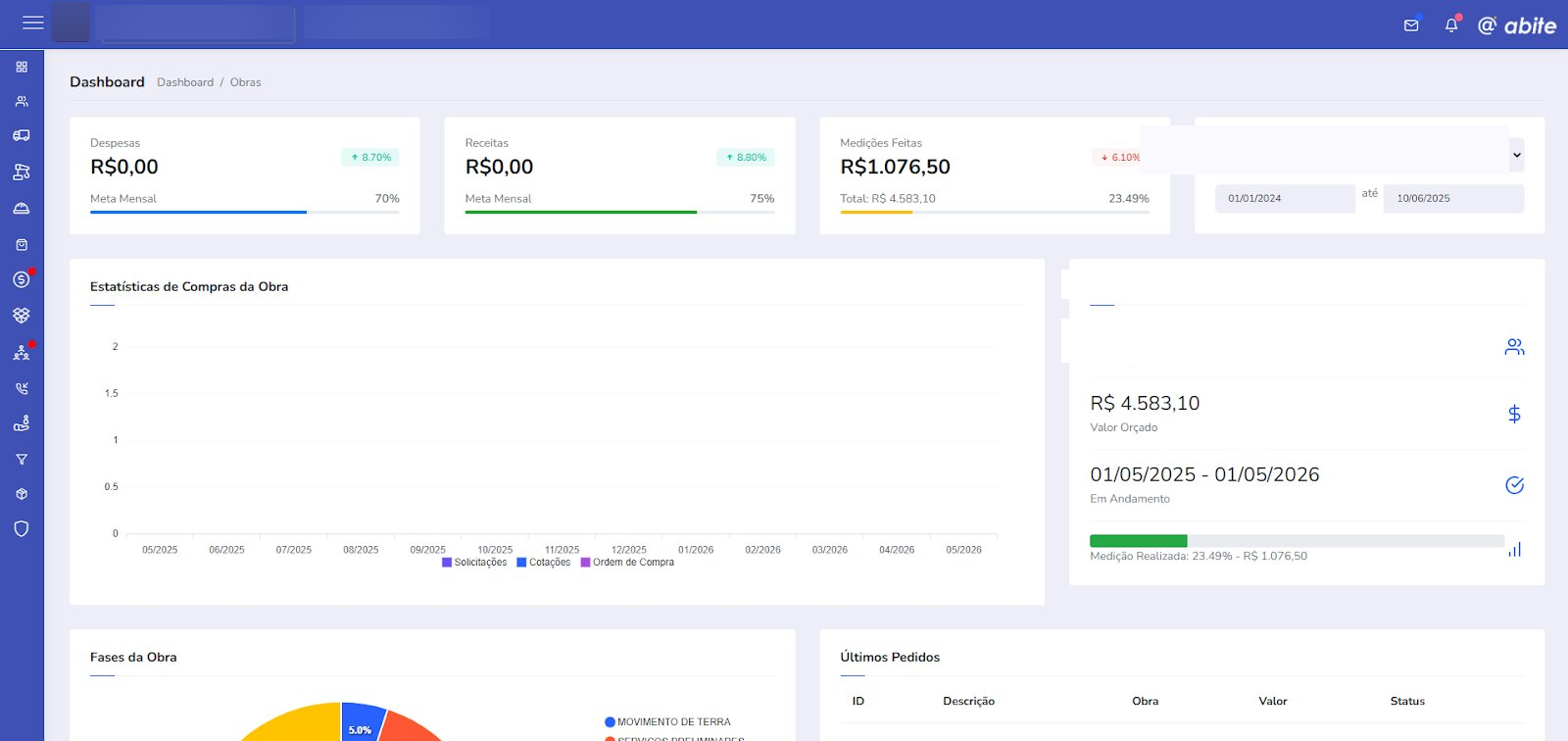The width and height of the screenshot is (1568, 741).
Task: Click the 01/05/2025 - 01/05/2026 date range
Action: [1204, 474]
